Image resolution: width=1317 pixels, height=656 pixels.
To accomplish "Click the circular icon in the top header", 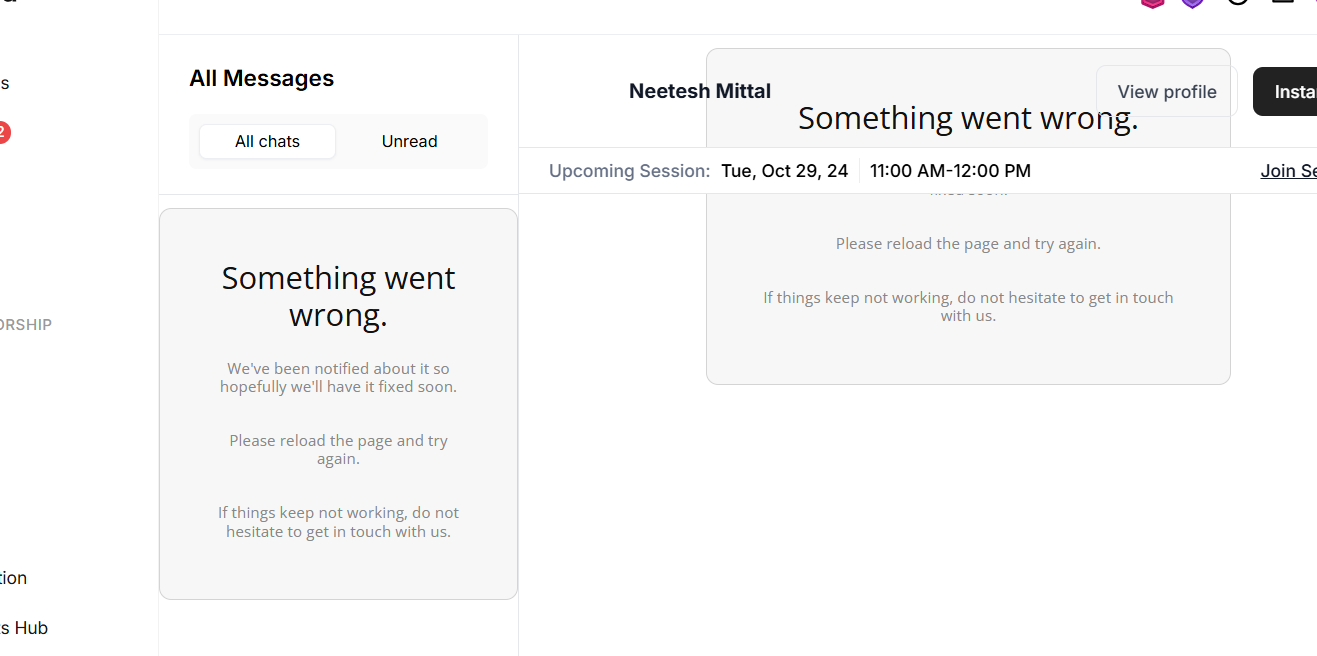I will (x=1238, y=3).
